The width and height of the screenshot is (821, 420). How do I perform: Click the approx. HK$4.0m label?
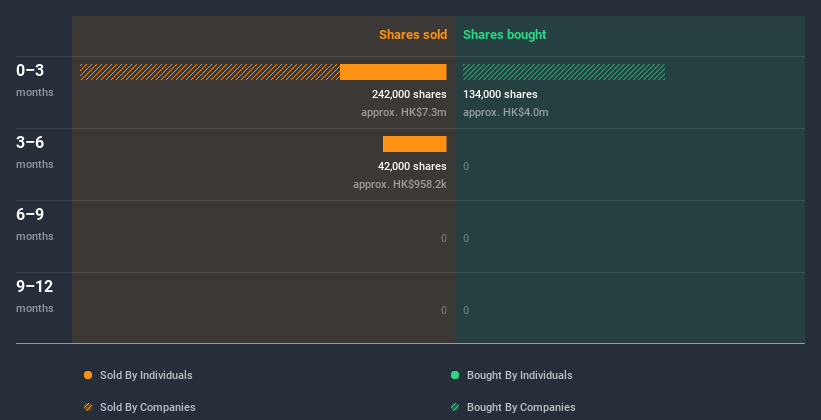pyautogui.click(x=506, y=112)
